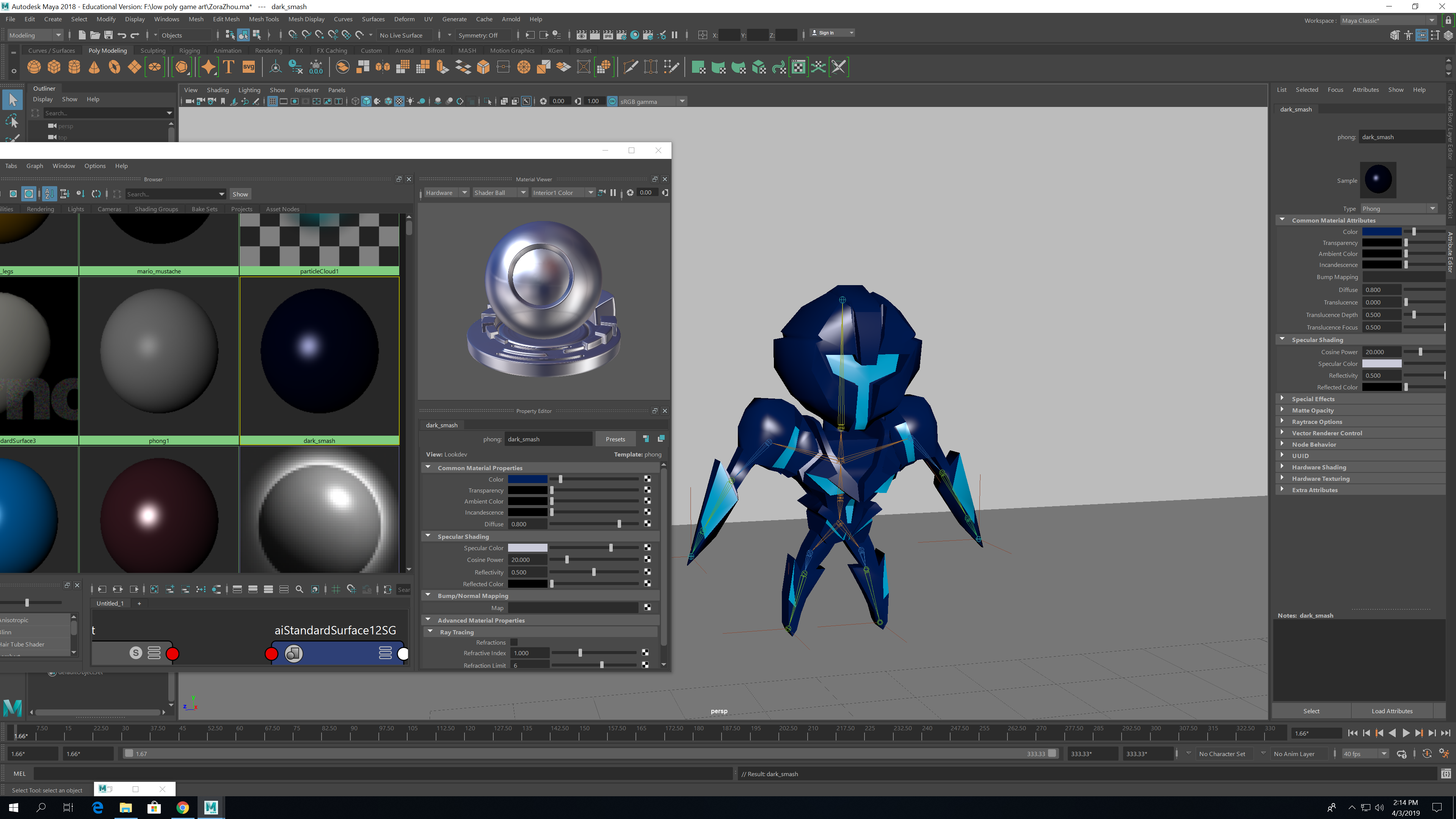Viewport: 1456px width, 819px height.
Task: Click the Presets button
Action: pos(615,439)
